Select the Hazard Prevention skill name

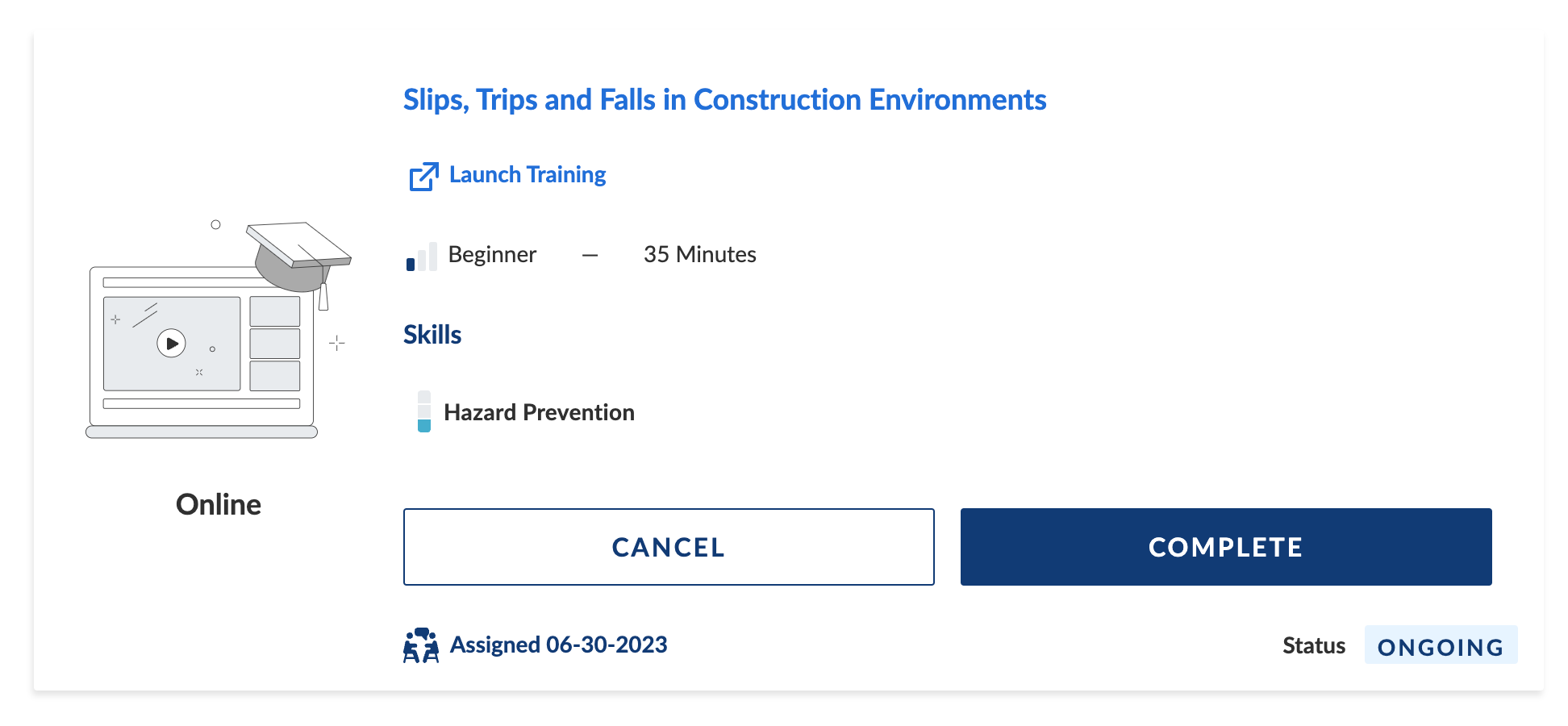click(x=539, y=413)
